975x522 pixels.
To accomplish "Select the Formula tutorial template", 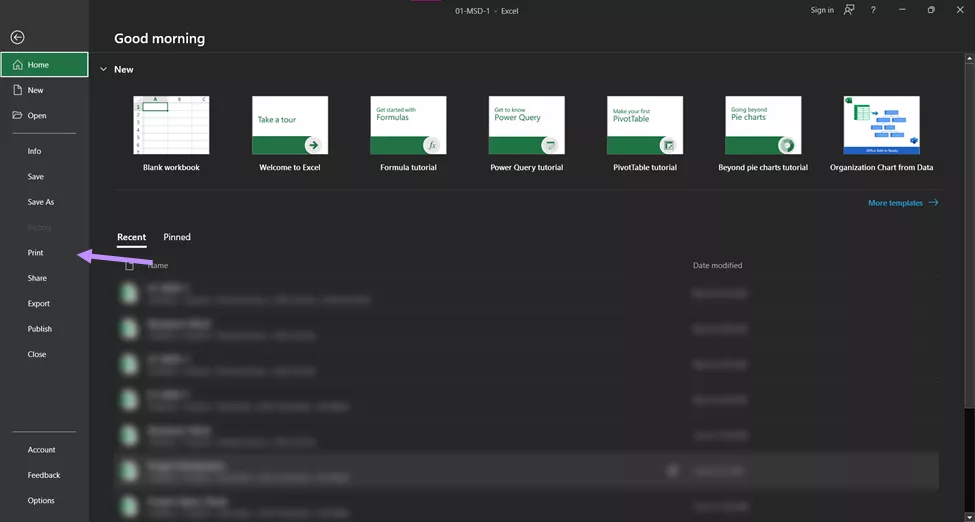I will tap(408, 126).
